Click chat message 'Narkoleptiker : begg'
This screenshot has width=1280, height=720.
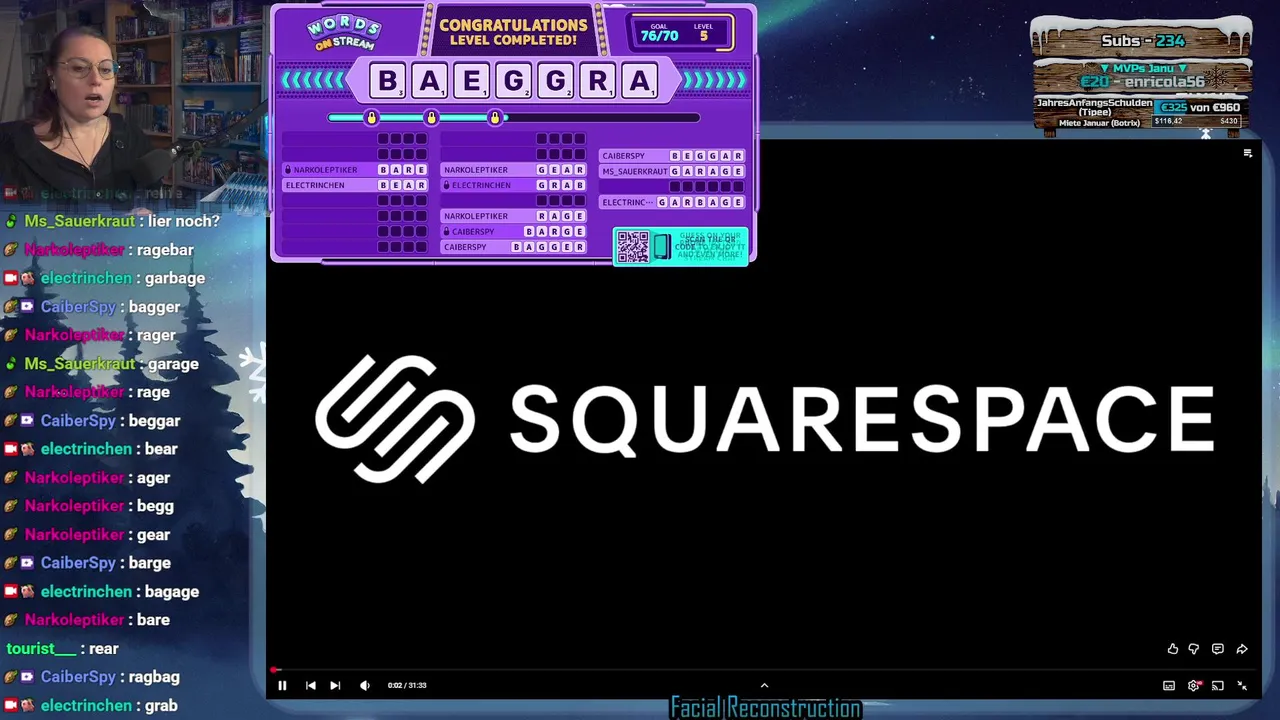pyautogui.click(x=89, y=506)
